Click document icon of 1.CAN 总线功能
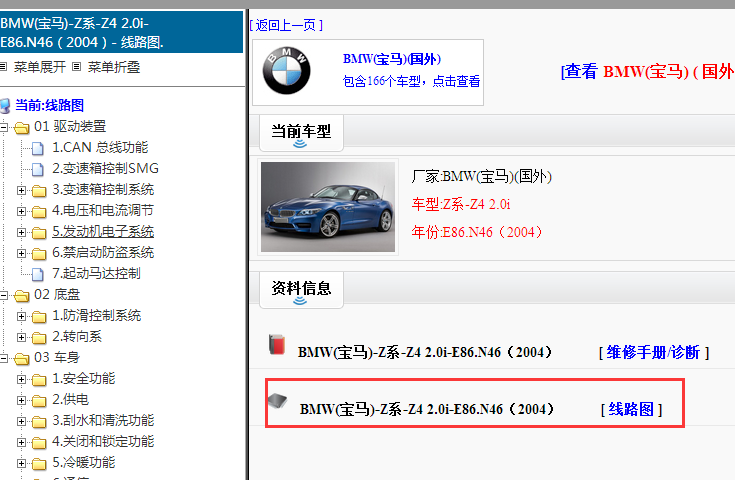 point(38,148)
